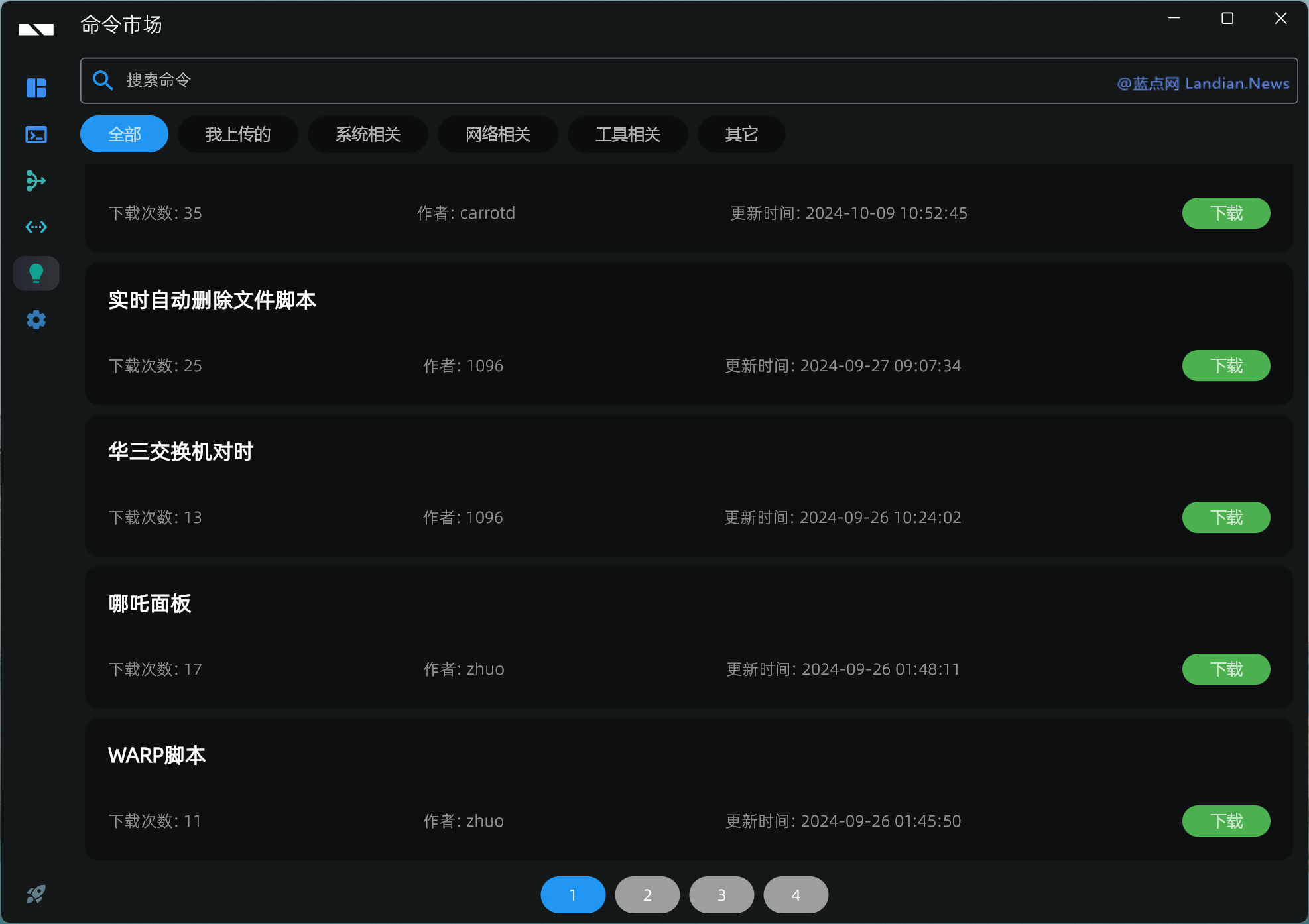Screen dimensions: 1309x924
Task: Click the search magnifier icon
Action: tap(103, 80)
